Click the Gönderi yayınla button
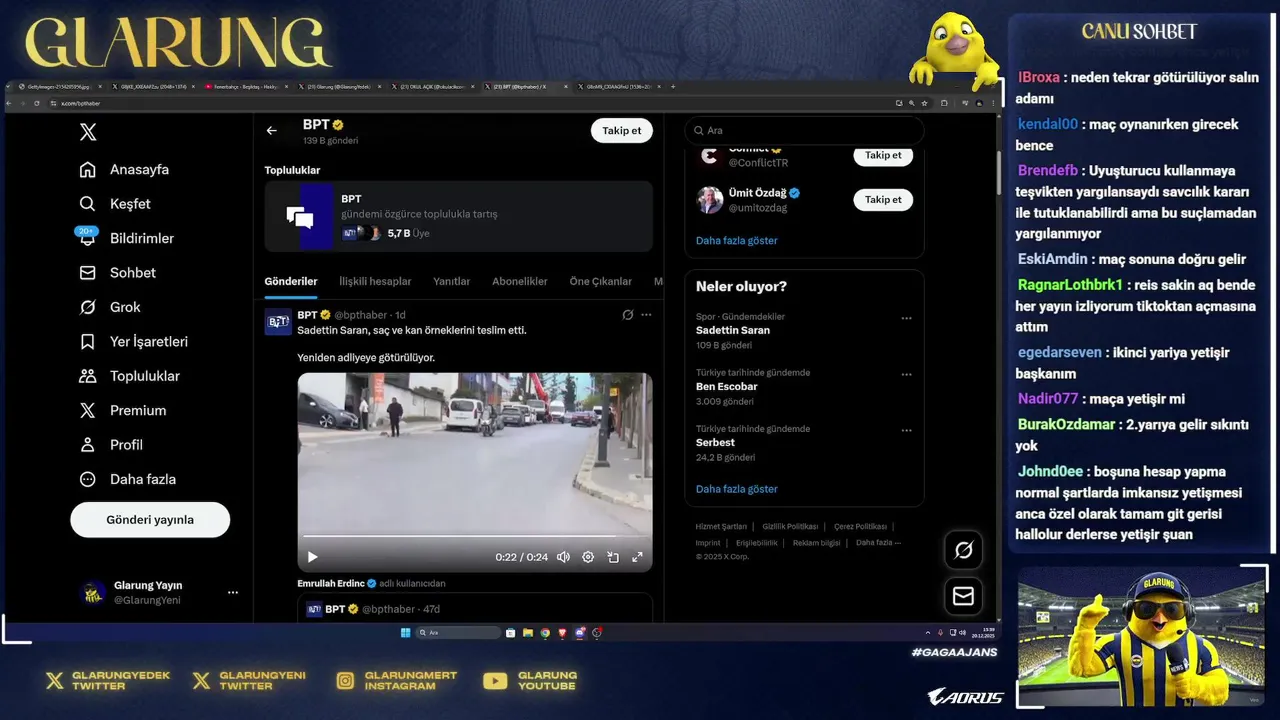Screen dimensions: 1280x720 (150, 520)
